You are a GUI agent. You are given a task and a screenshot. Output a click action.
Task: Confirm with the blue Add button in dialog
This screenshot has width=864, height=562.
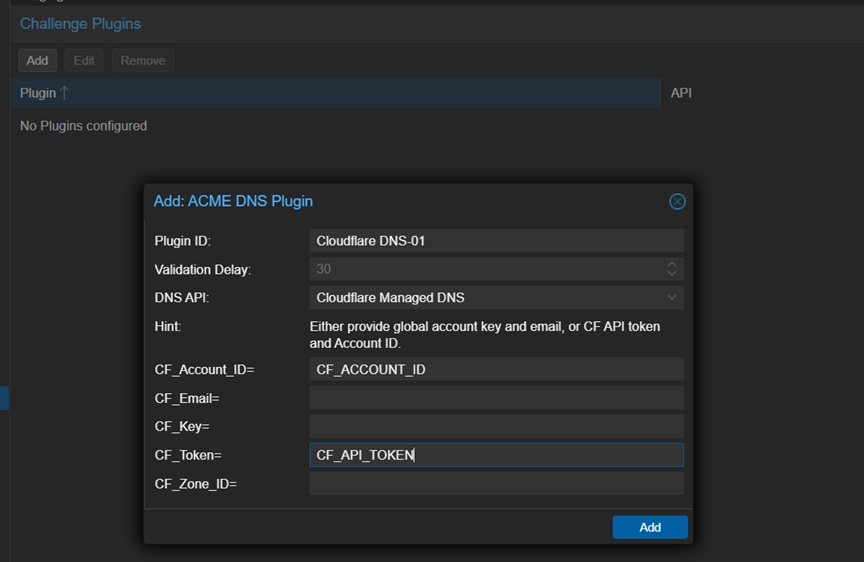pos(650,527)
